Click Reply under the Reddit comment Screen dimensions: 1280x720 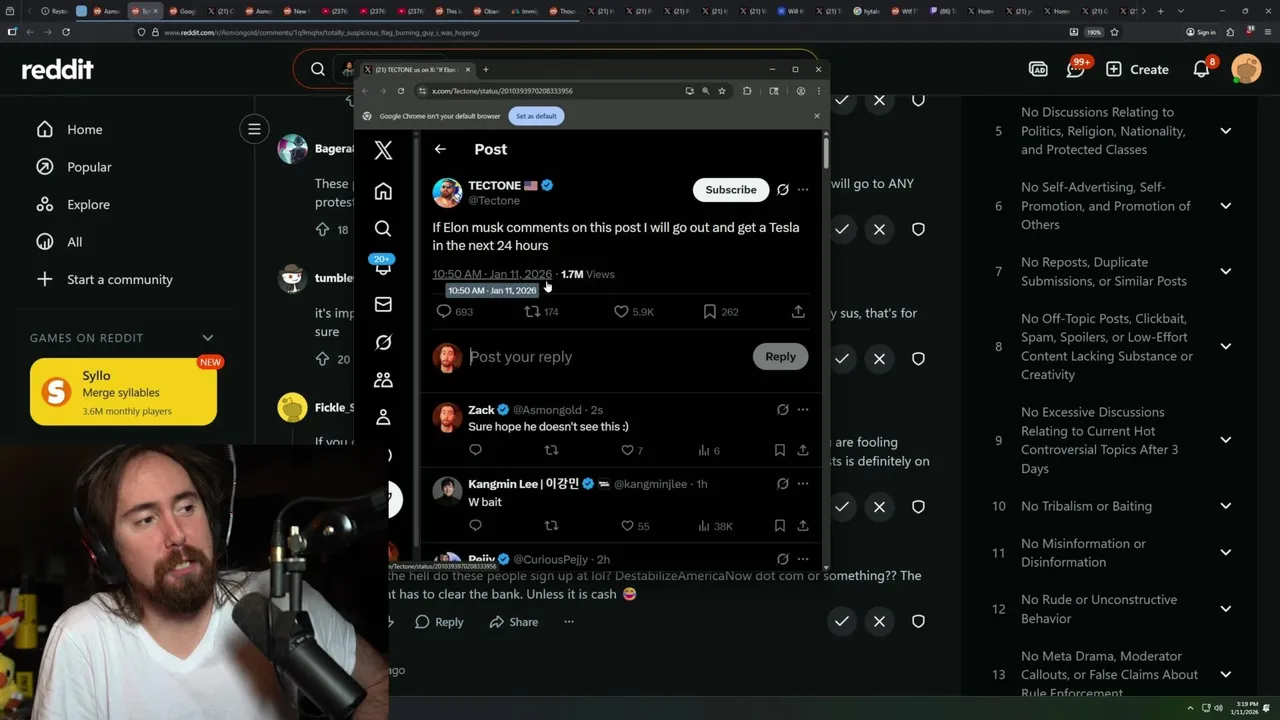[439, 622]
